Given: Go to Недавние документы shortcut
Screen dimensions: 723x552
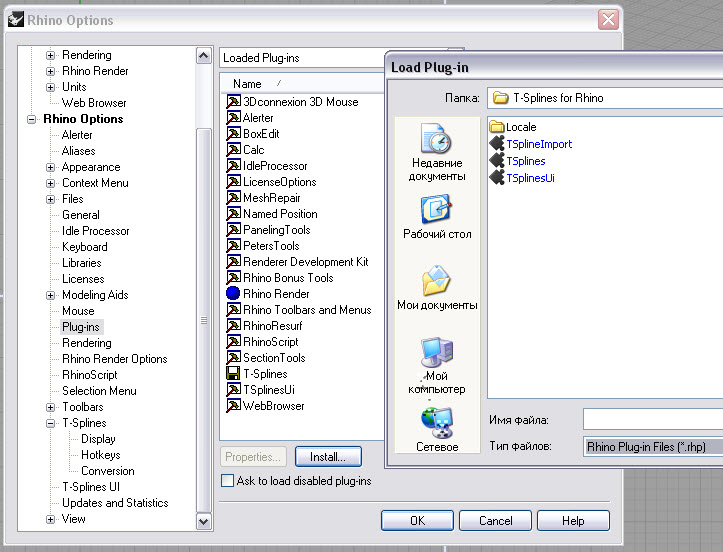Looking at the screenshot, I should click(x=437, y=153).
